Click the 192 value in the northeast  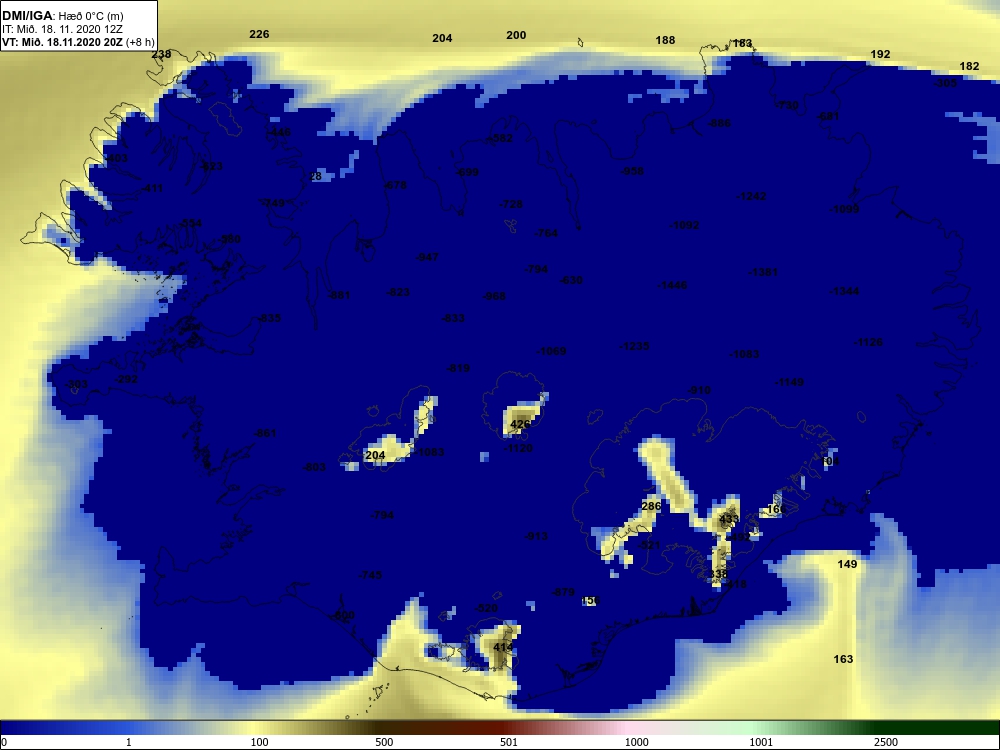(x=880, y=54)
